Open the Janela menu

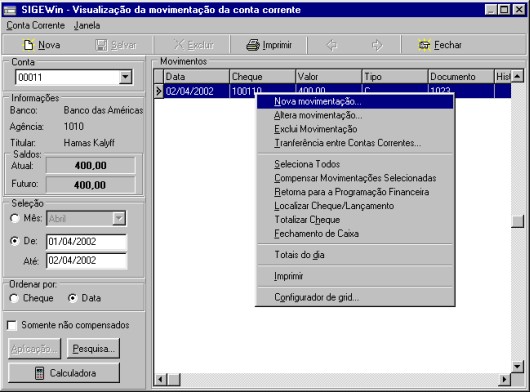[87, 26]
